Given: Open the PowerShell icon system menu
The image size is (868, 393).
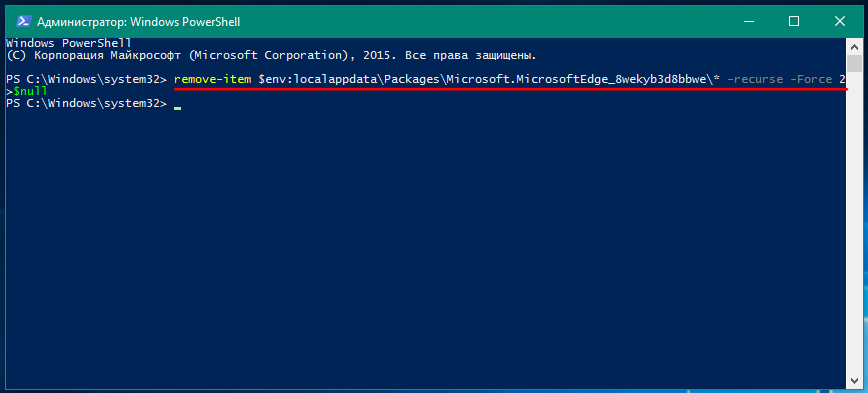Looking at the screenshot, I should [23, 22].
